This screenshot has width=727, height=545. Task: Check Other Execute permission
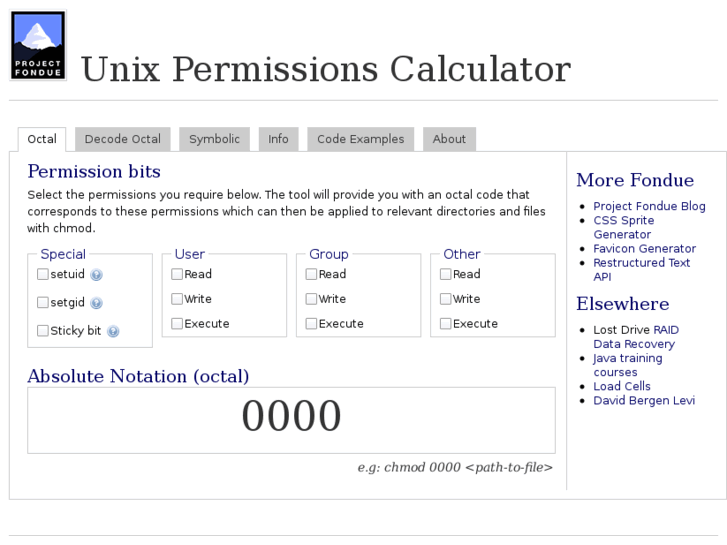[446, 323]
